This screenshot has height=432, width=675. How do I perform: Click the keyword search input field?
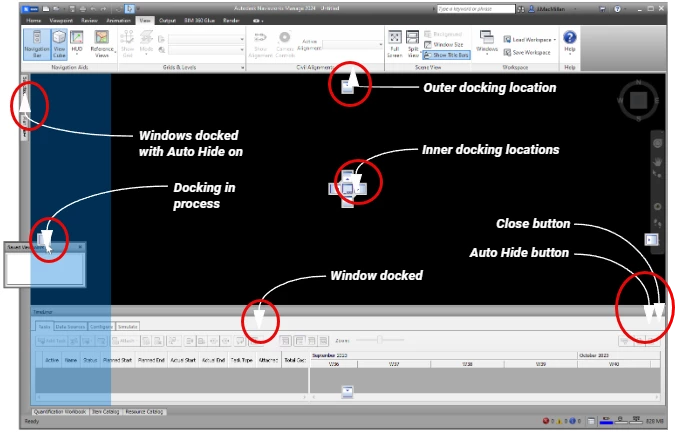point(476,9)
